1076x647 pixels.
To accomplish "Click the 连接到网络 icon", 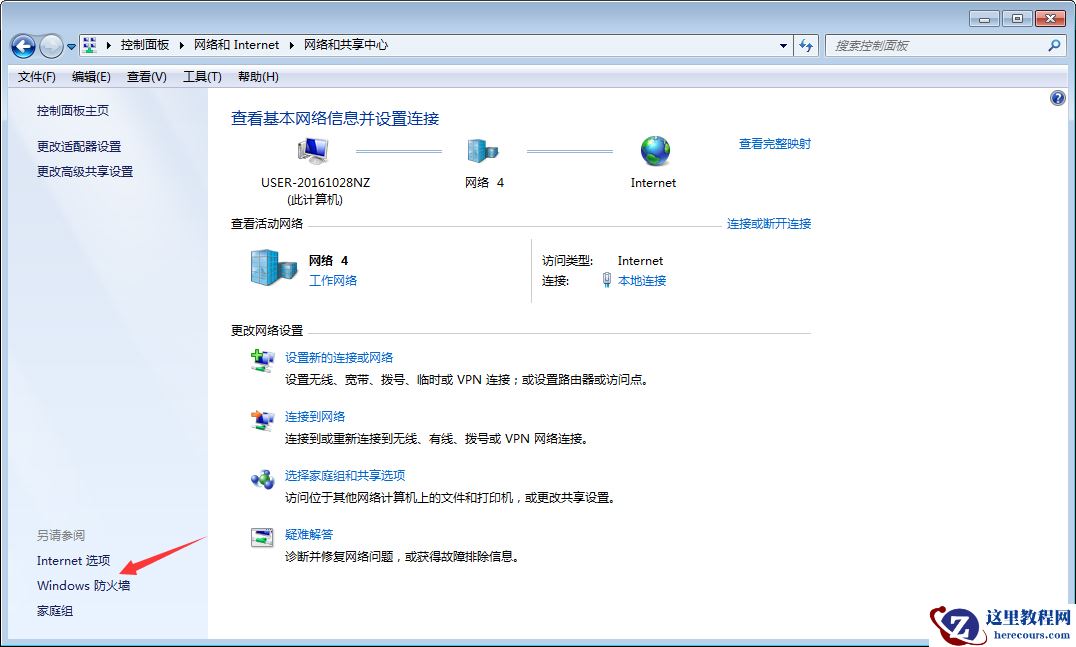I will (x=261, y=421).
